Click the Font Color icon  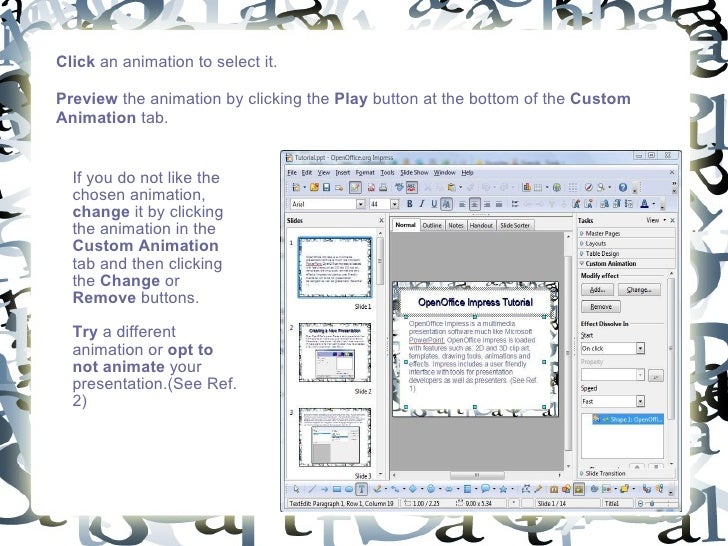tap(644, 204)
